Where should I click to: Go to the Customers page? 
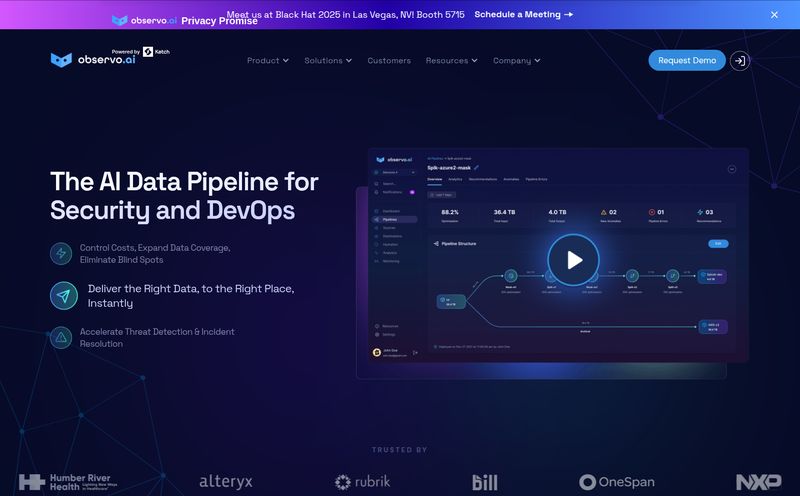click(x=389, y=60)
